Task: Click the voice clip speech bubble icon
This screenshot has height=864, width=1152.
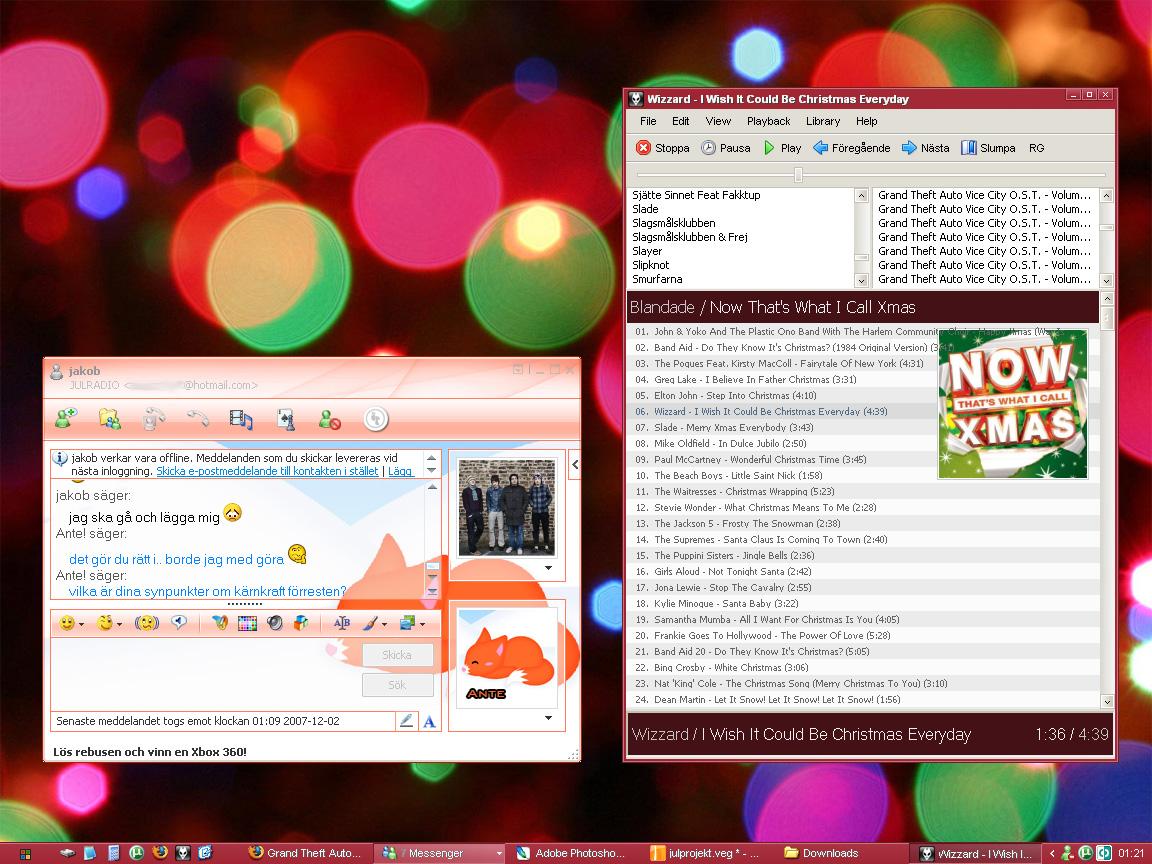Action: [x=179, y=623]
